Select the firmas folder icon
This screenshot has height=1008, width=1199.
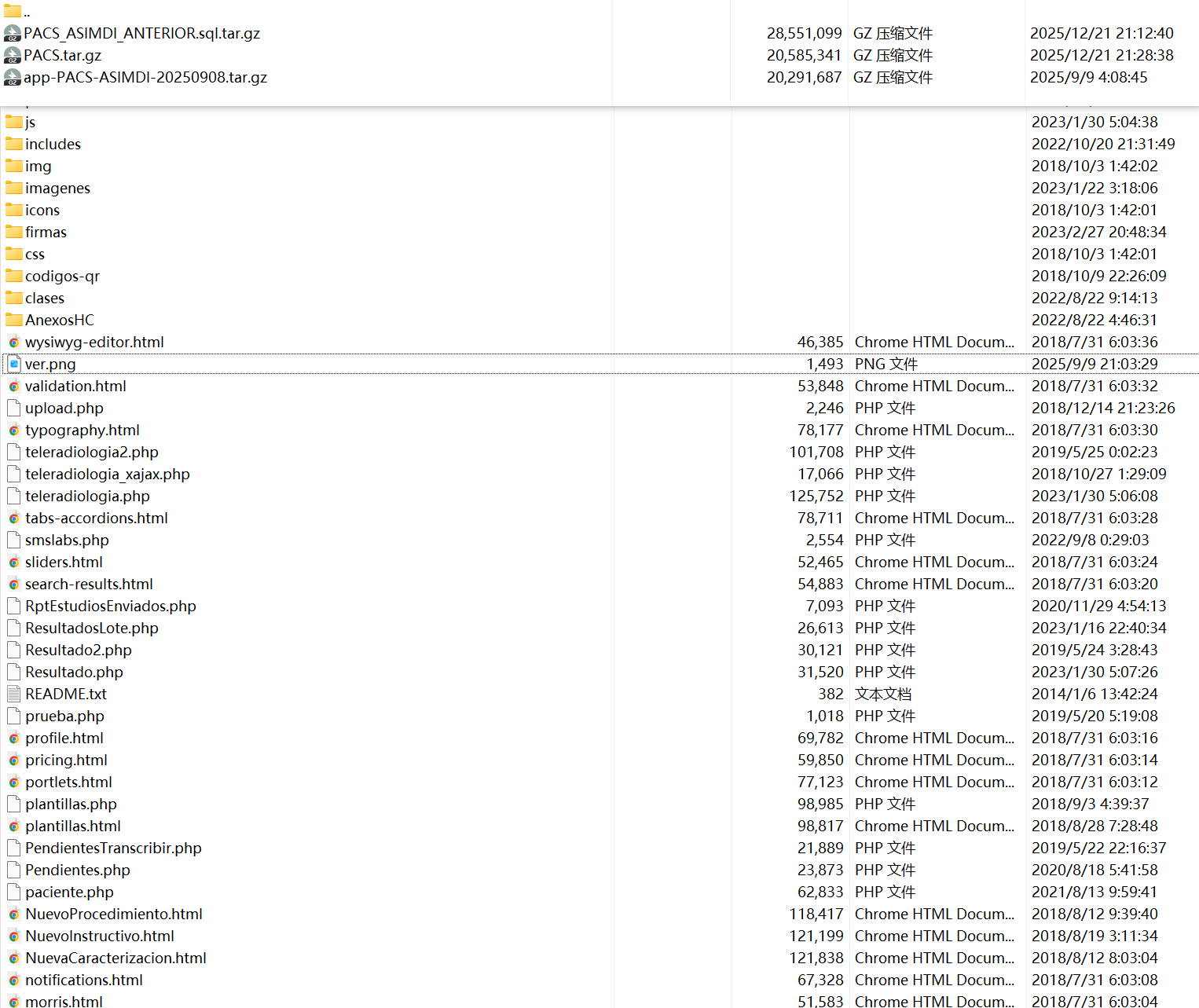14,232
